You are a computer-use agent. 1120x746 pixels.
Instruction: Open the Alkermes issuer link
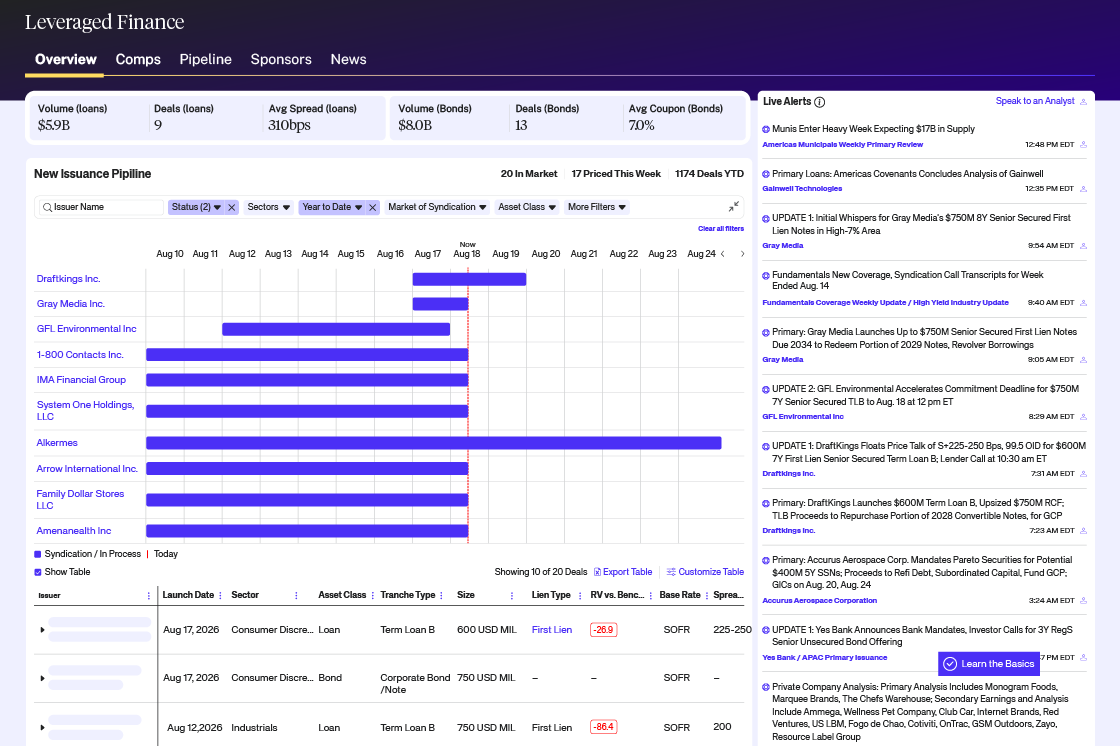(57, 443)
